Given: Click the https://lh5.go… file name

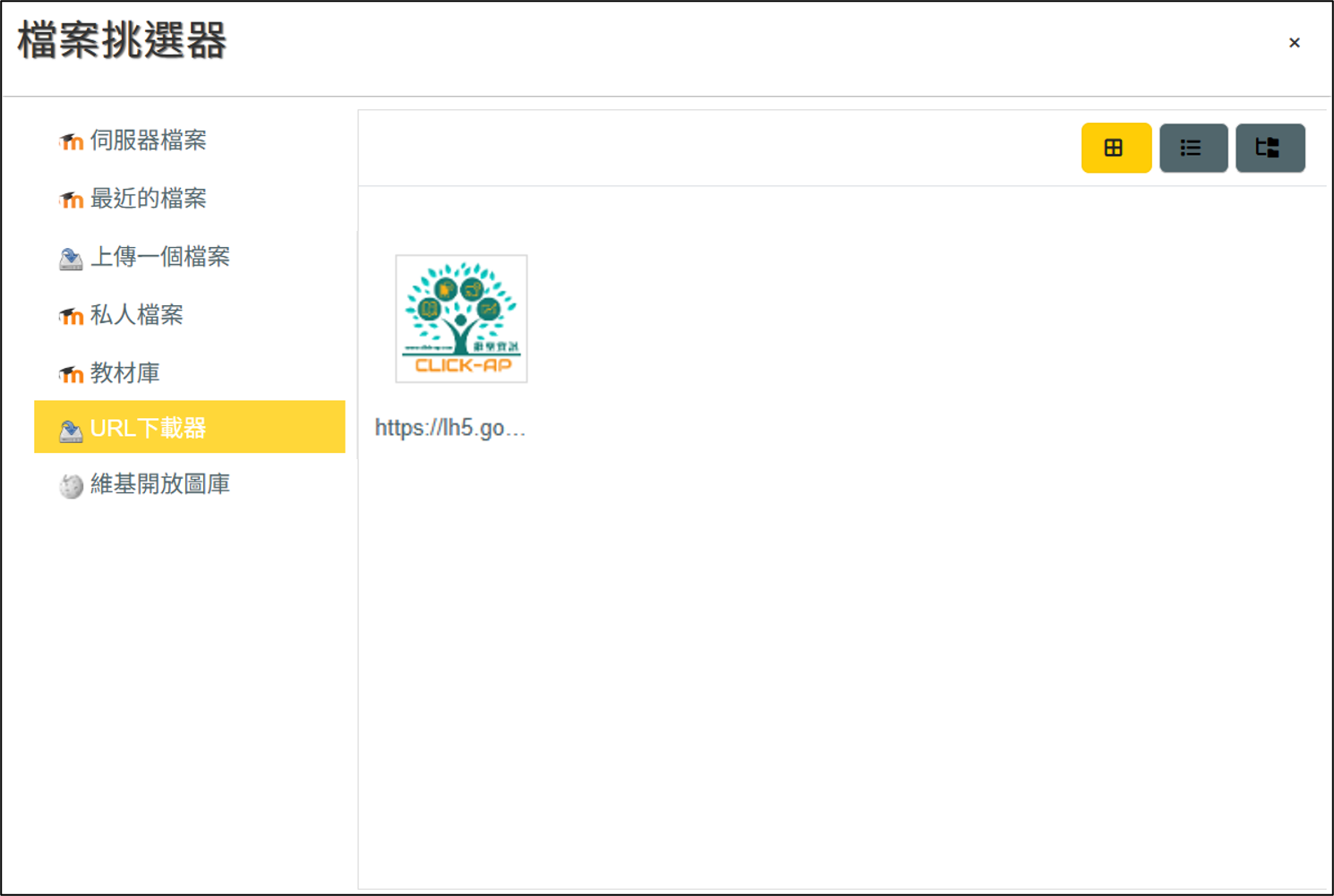Looking at the screenshot, I should coord(450,428).
